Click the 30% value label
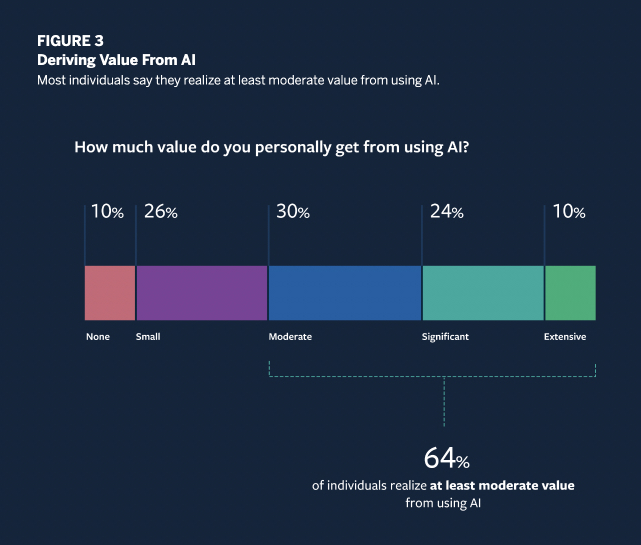 coord(293,212)
